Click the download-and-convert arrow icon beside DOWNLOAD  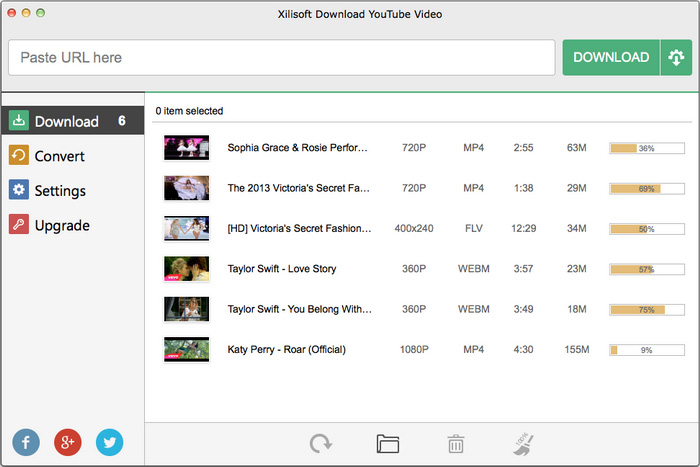pos(675,58)
